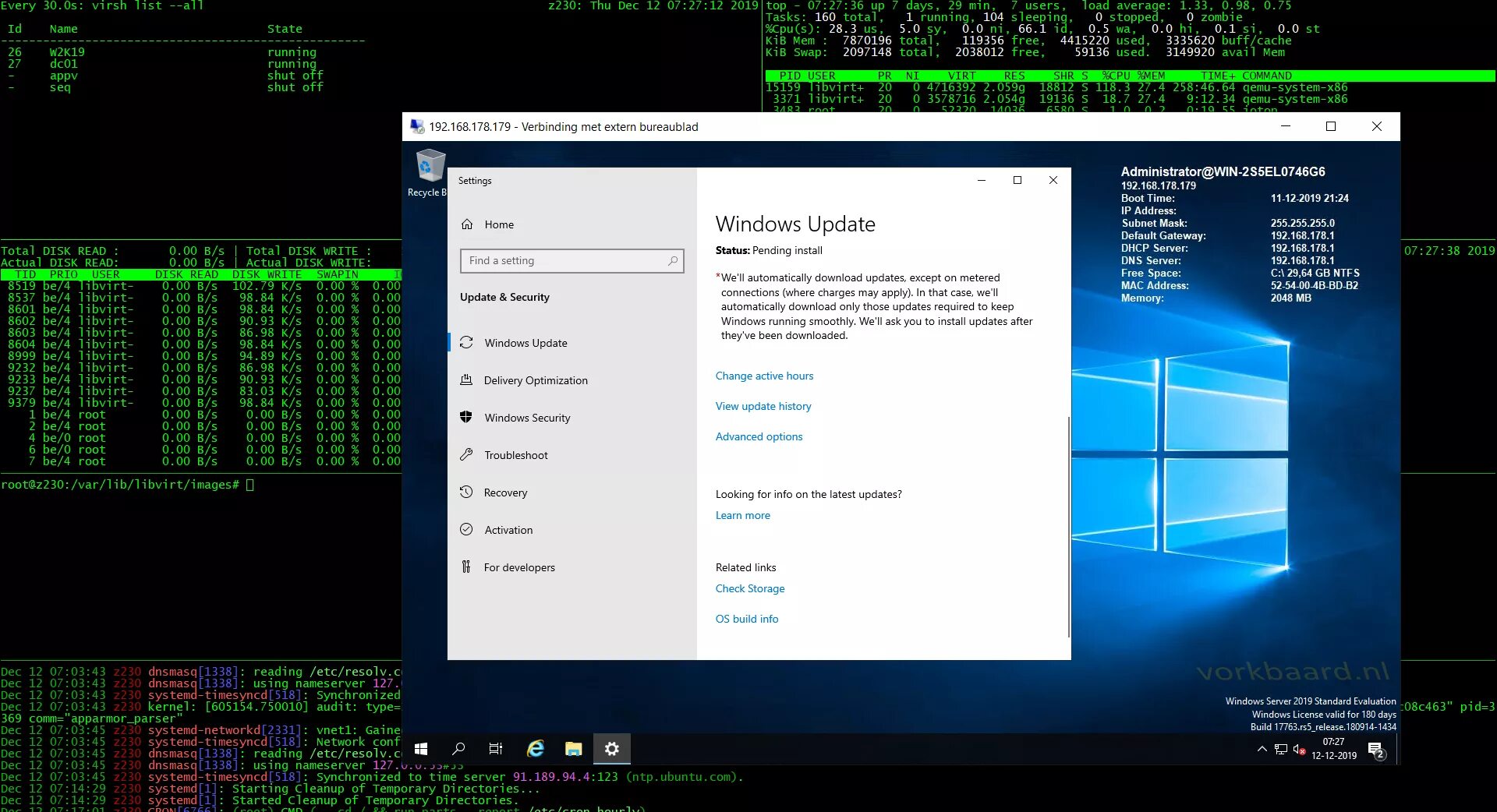This screenshot has width=1497, height=812.
Task: Click the Find a setting search box
Action: click(x=572, y=261)
